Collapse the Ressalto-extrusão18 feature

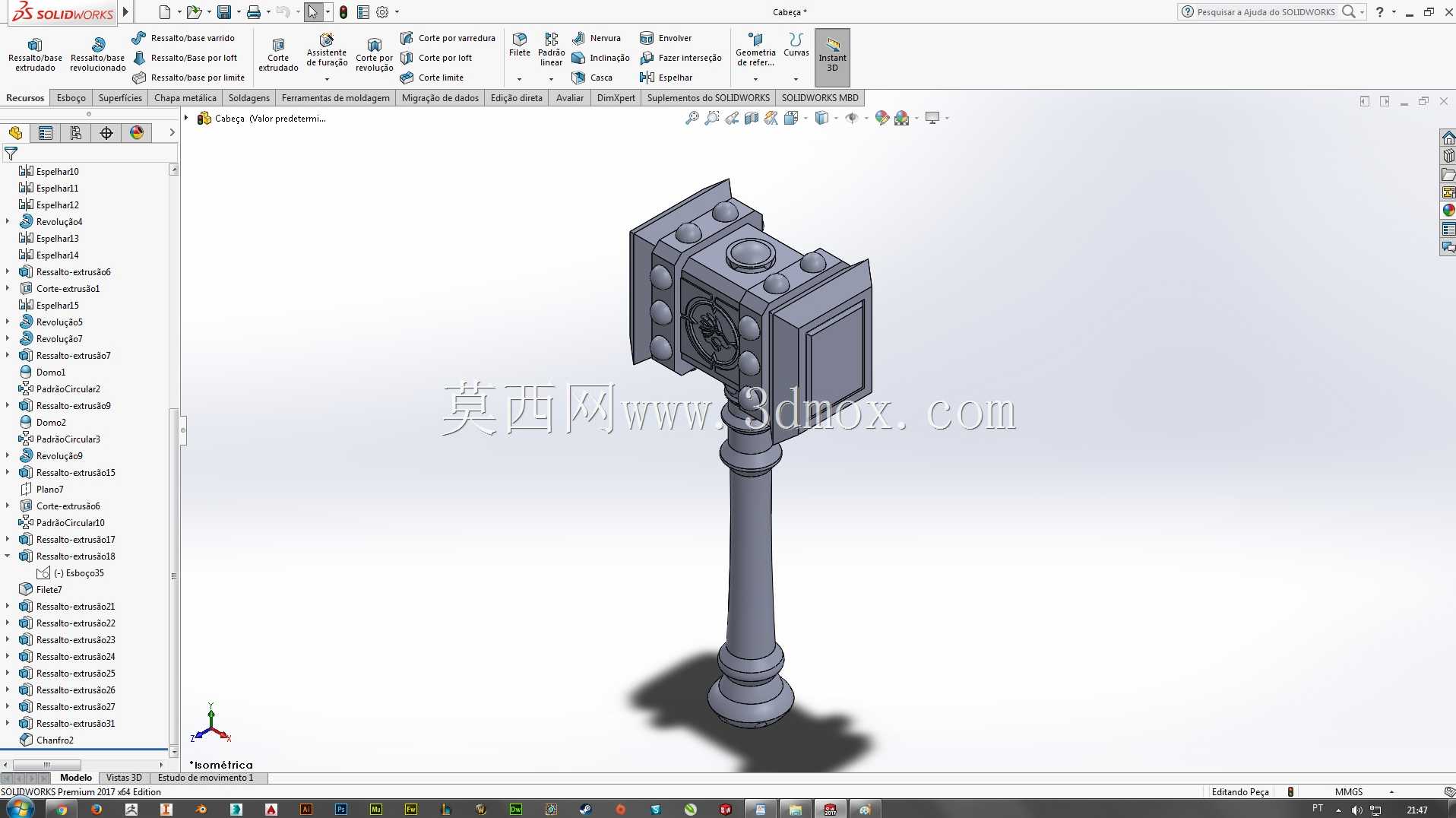[x=8, y=556]
